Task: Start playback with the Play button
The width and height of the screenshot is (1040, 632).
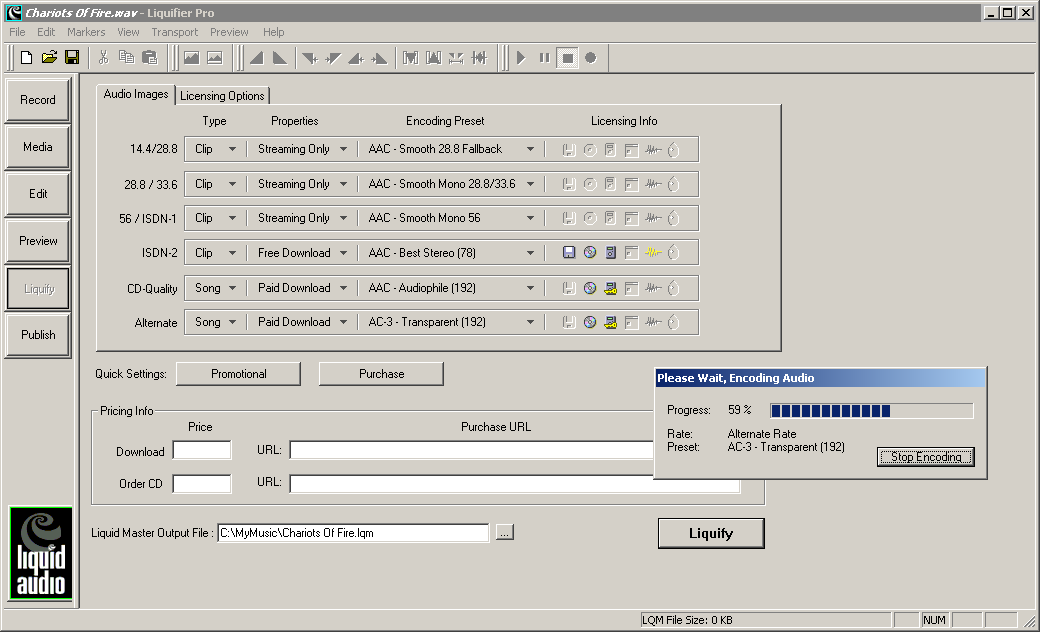Action: click(521, 58)
